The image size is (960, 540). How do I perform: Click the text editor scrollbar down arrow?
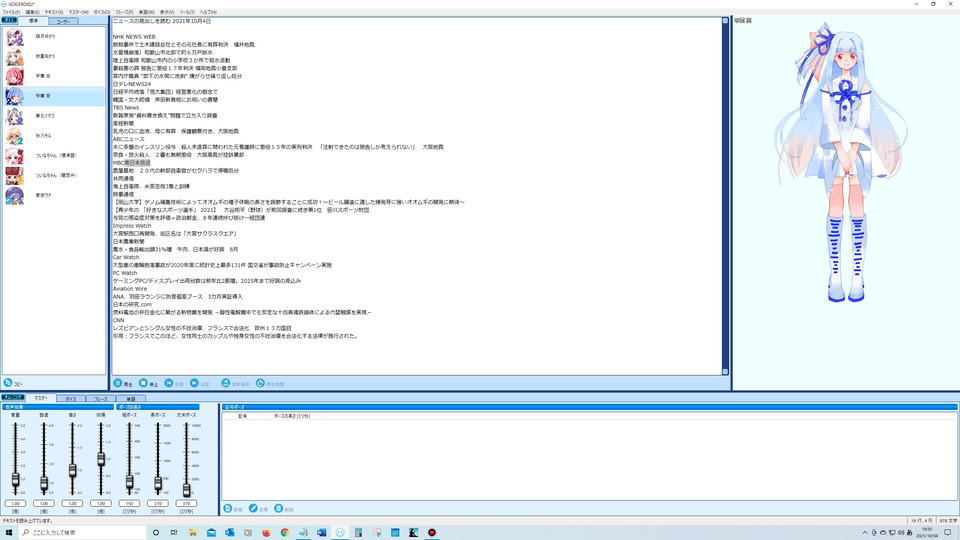726,372
